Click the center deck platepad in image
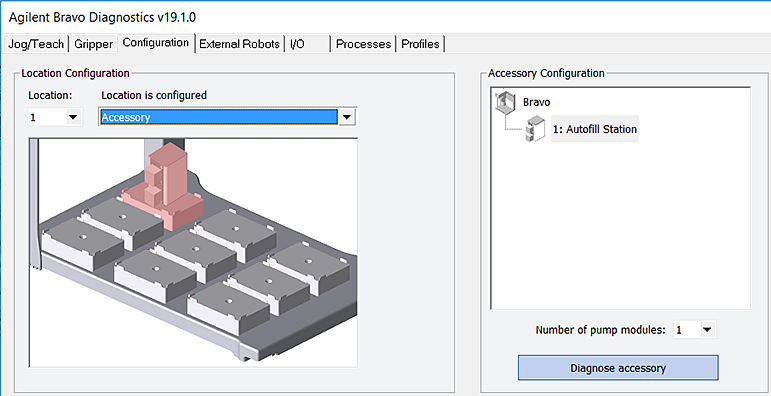771x396 pixels. pyautogui.click(x=196, y=255)
